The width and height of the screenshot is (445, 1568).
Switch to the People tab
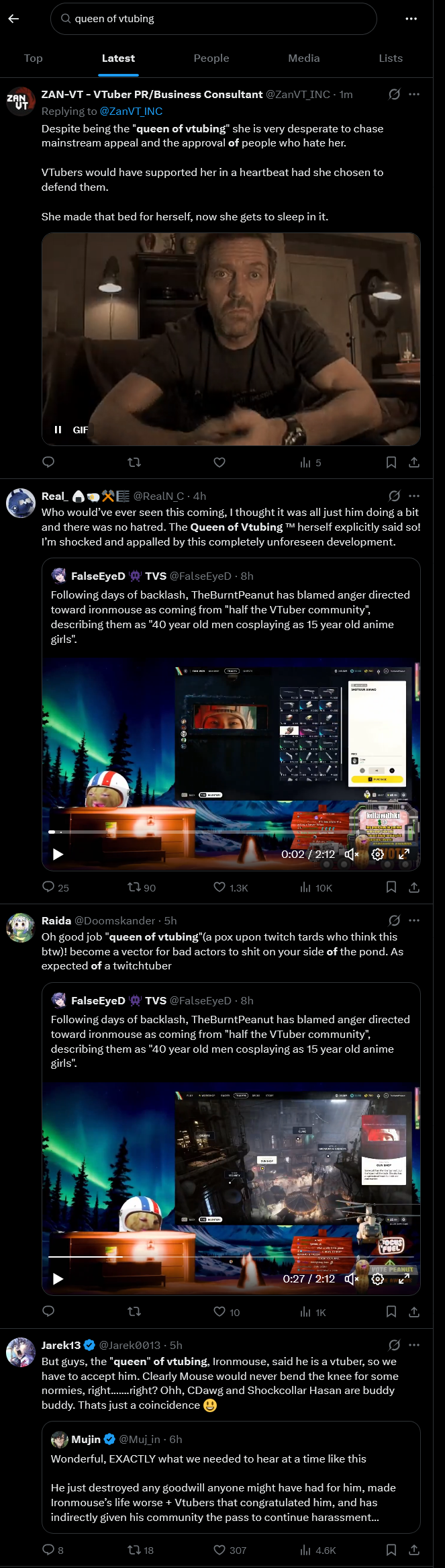pos(211,58)
